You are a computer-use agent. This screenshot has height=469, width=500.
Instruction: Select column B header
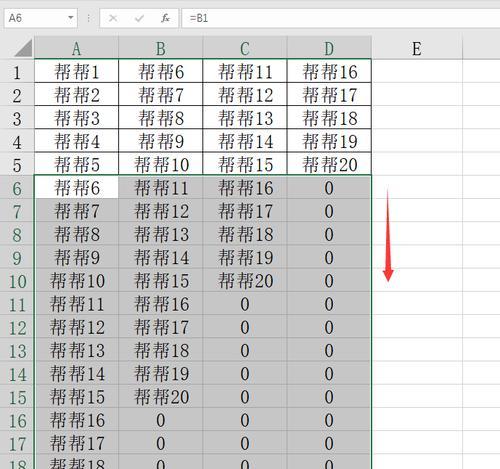click(x=161, y=48)
